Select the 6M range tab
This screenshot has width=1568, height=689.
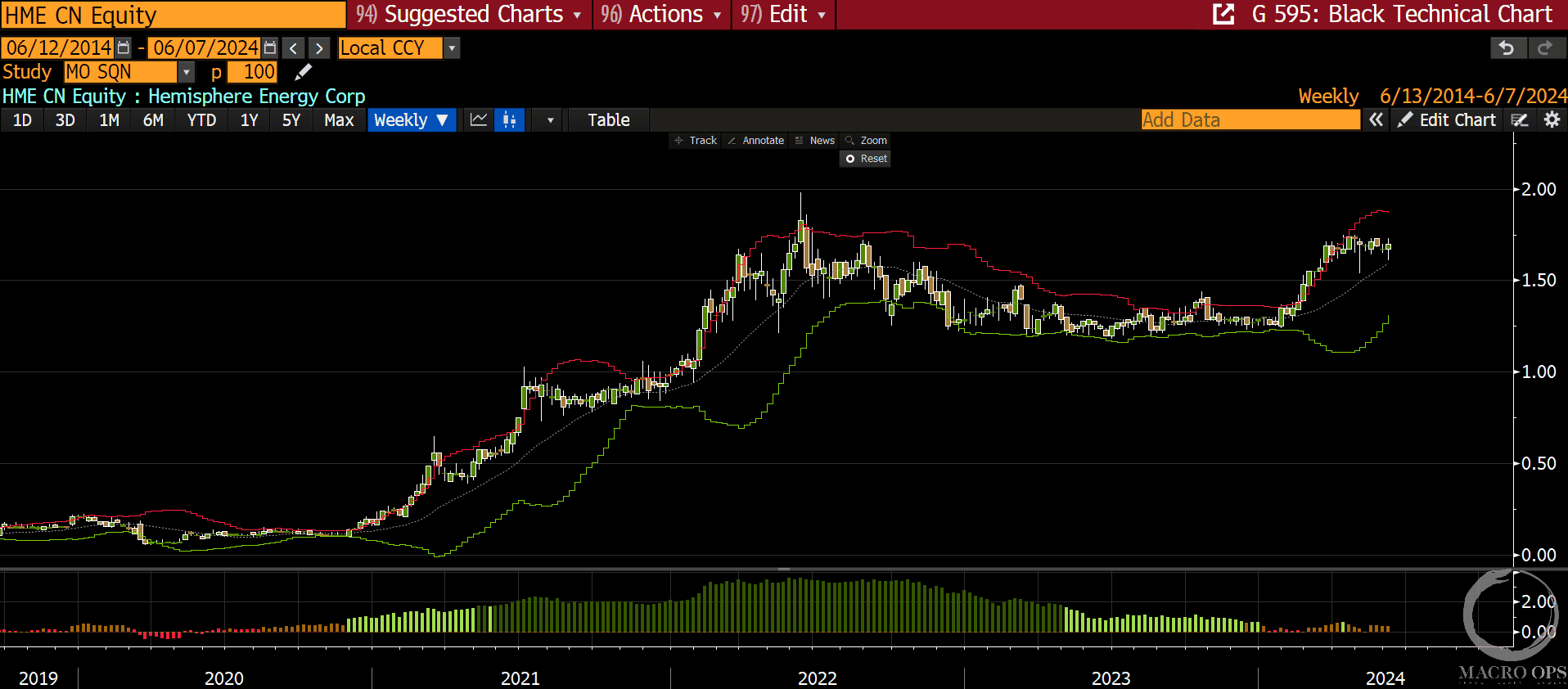153,120
